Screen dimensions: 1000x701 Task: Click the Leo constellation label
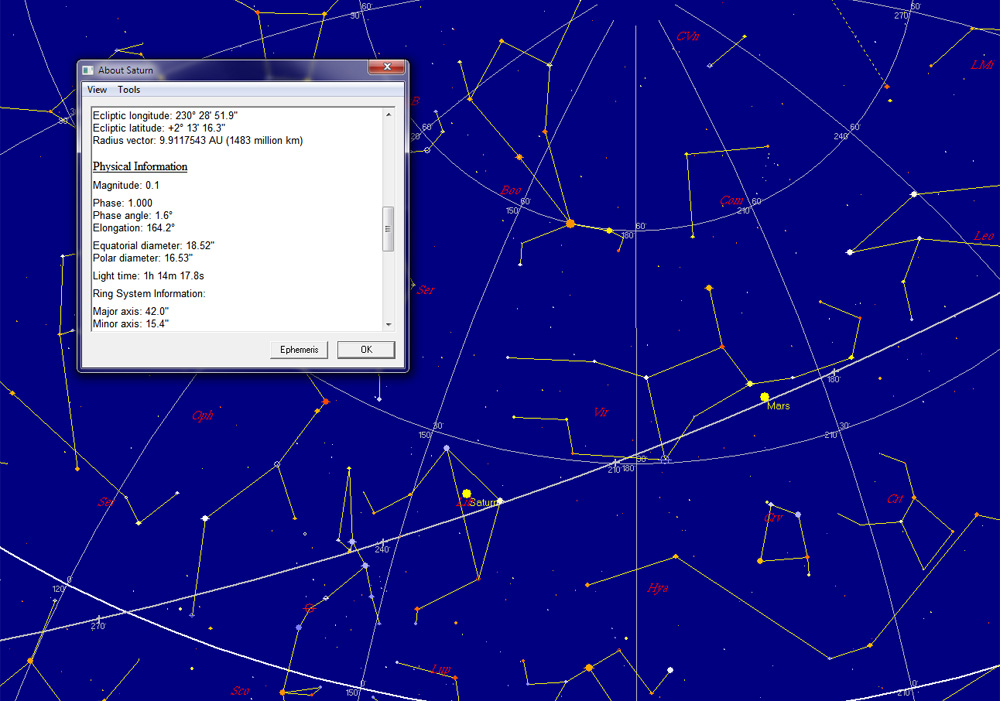(x=984, y=236)
